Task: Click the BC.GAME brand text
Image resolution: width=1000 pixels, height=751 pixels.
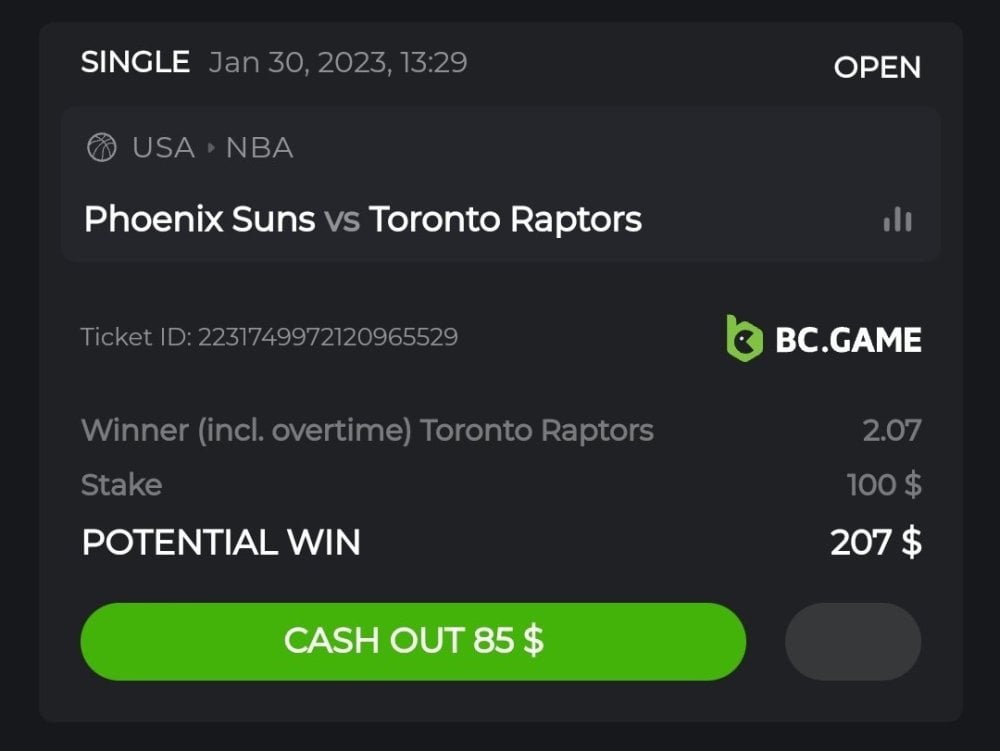Action: click(848, 339)
